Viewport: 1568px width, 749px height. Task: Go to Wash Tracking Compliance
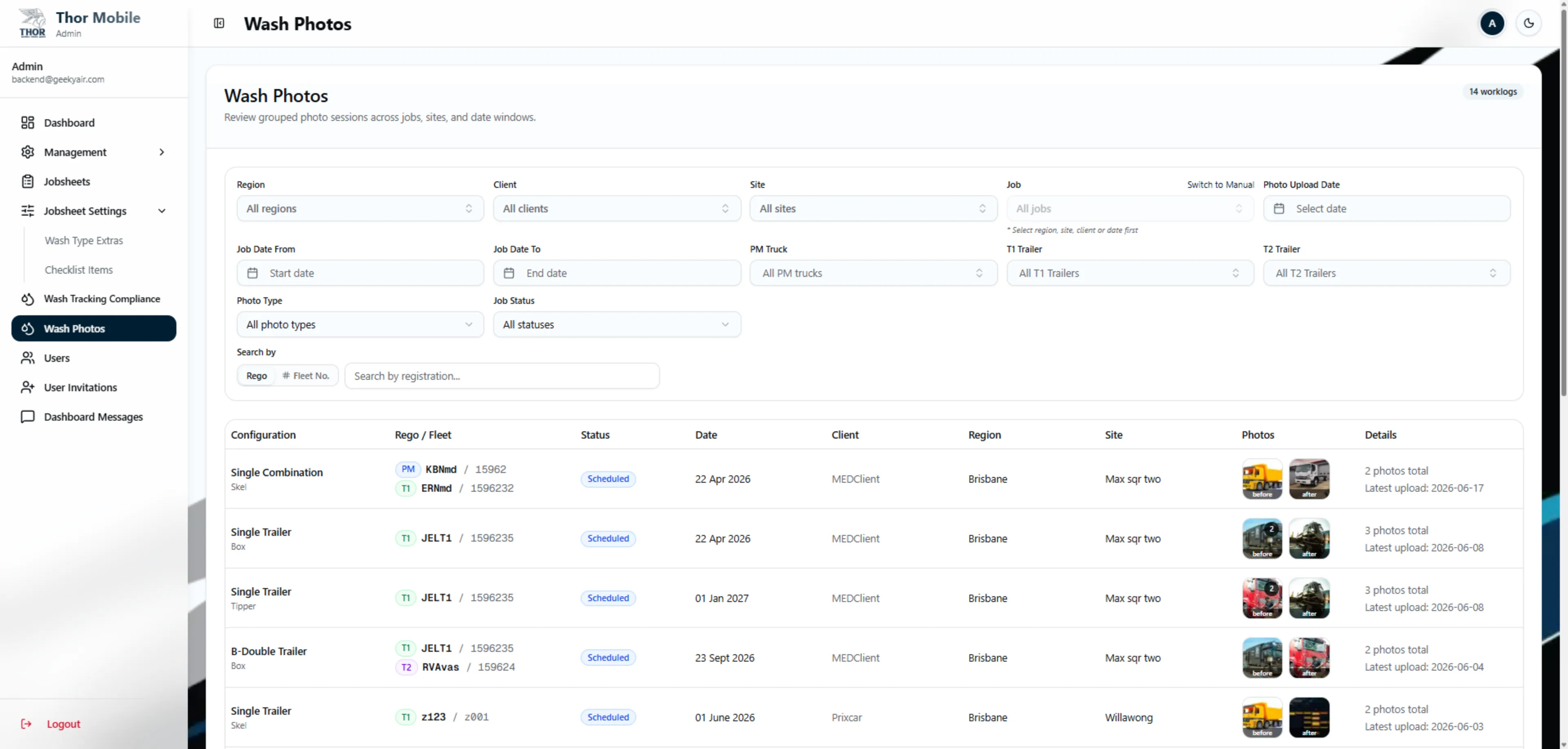94,299
